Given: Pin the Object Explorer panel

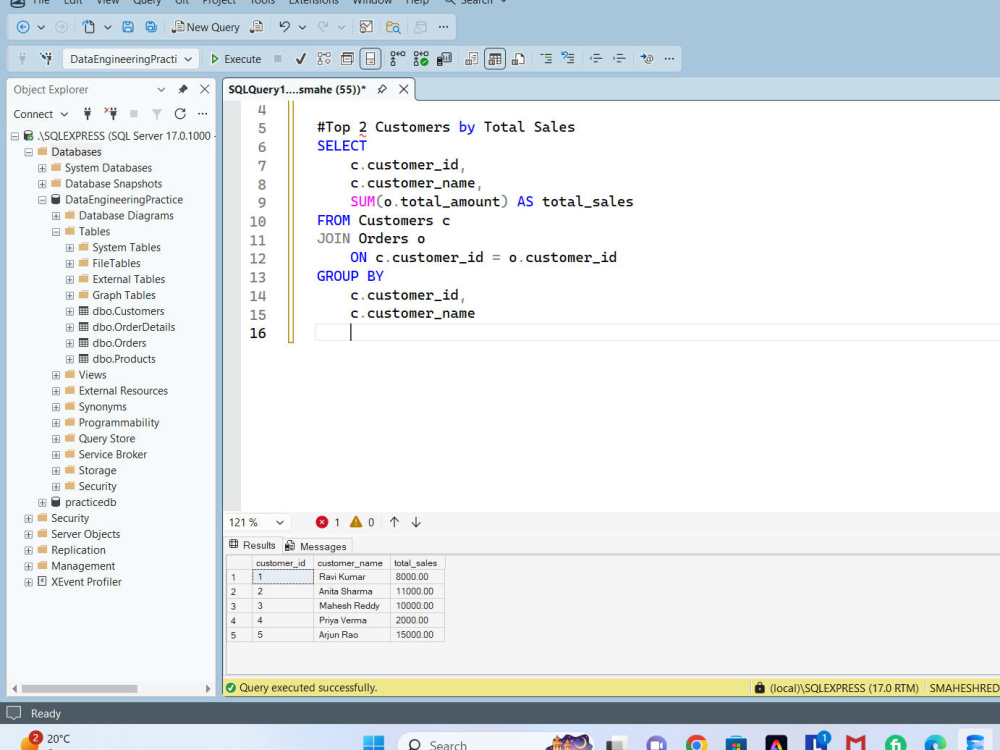Looking at the screenshot, I should pos(183,89).
